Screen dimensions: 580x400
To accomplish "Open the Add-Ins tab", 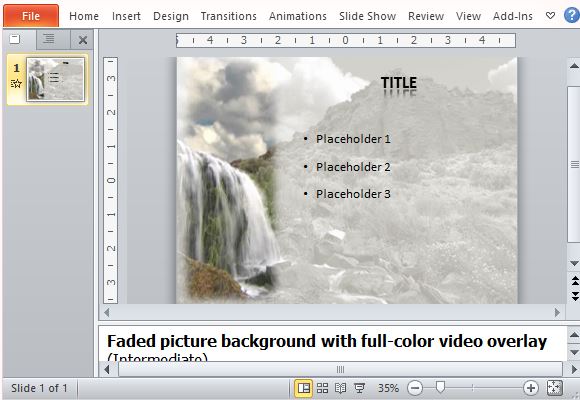I will 513,16.
